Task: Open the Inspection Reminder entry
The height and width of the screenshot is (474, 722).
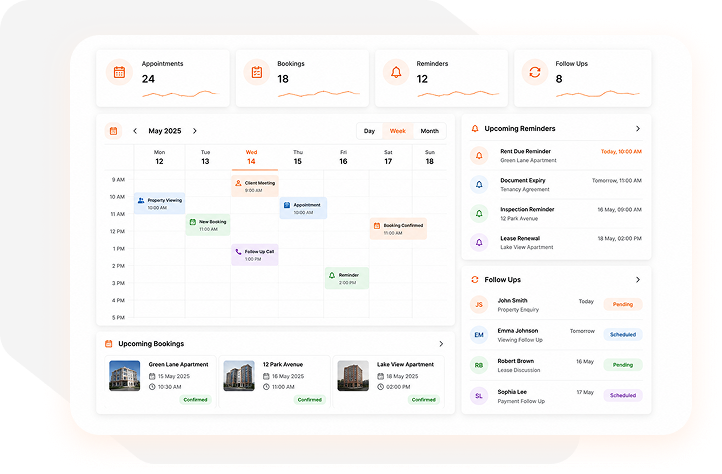Action: click(x=556, y=214)
